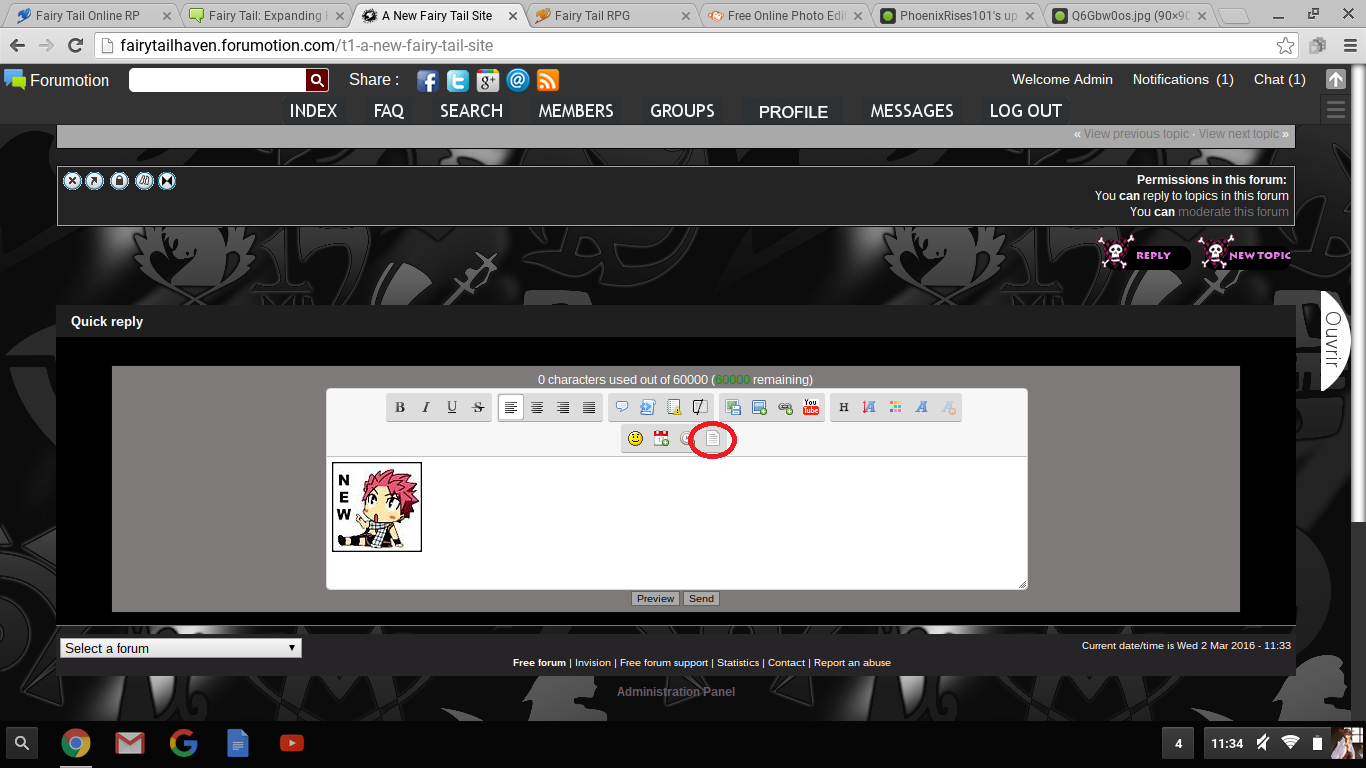
Task: Open Gmail from the taskbar shelf
Action: tap(129, 743)
